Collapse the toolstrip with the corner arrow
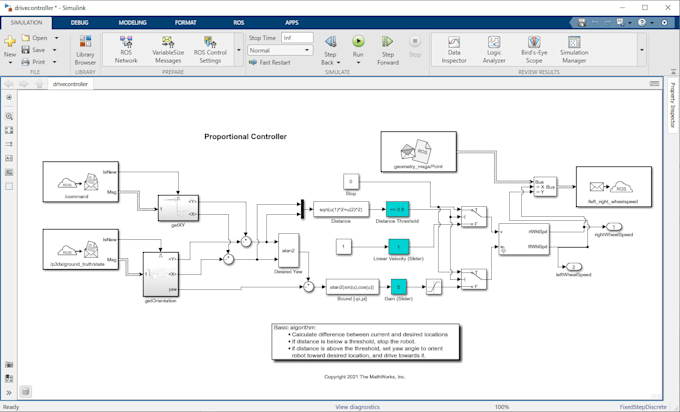Screen dimensions: 680x412 (673, 72)
